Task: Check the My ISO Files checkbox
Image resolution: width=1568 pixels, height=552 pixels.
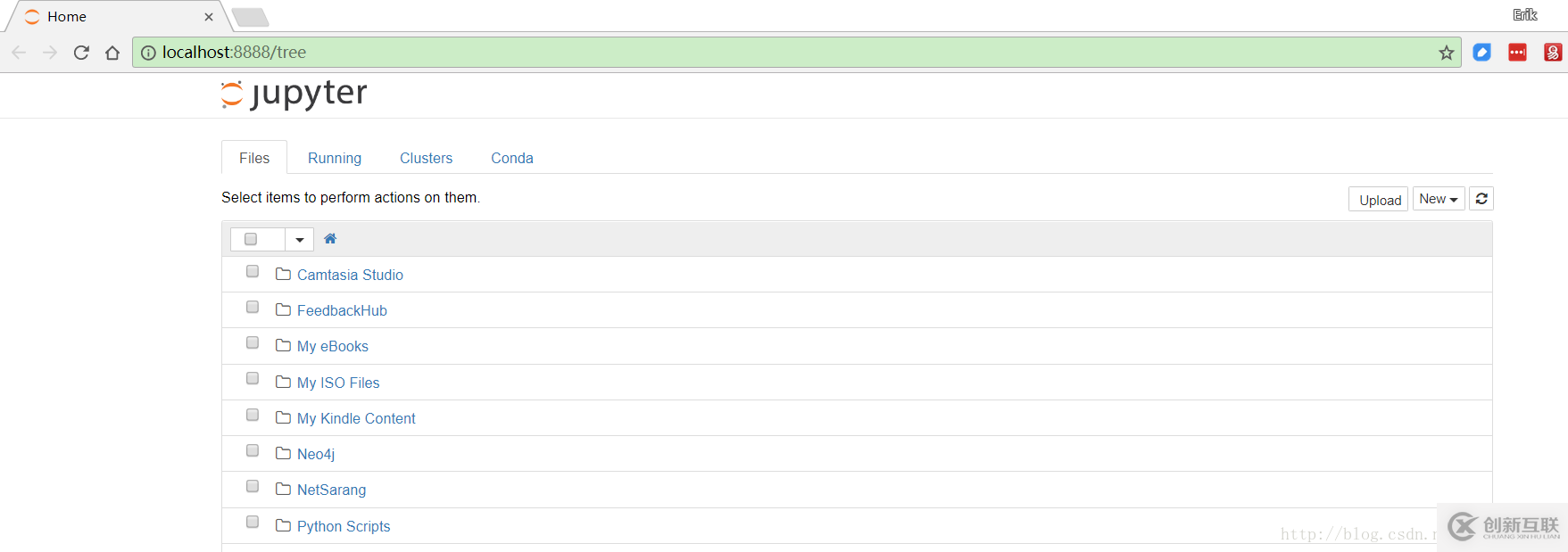Action: coord(253,378)
